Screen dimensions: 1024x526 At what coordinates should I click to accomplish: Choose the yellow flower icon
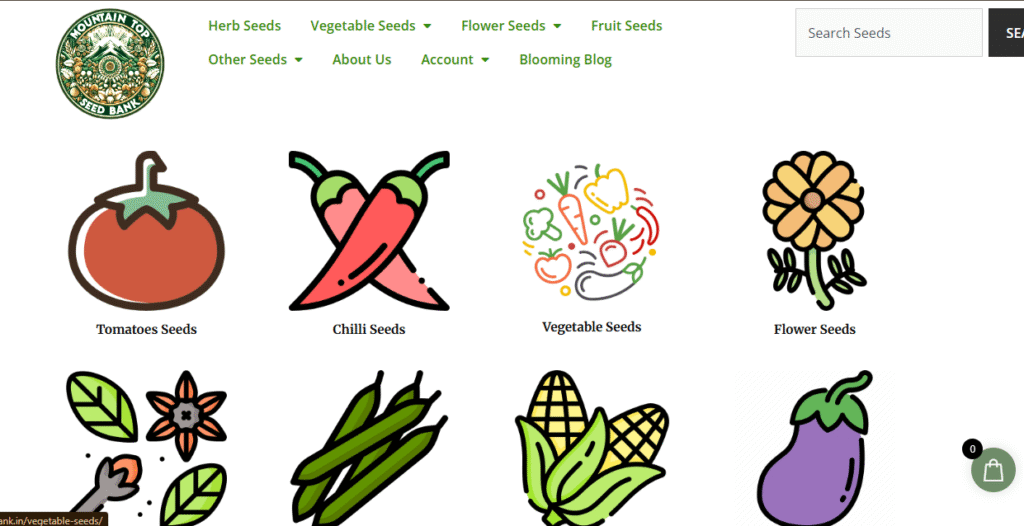[814, 231]
